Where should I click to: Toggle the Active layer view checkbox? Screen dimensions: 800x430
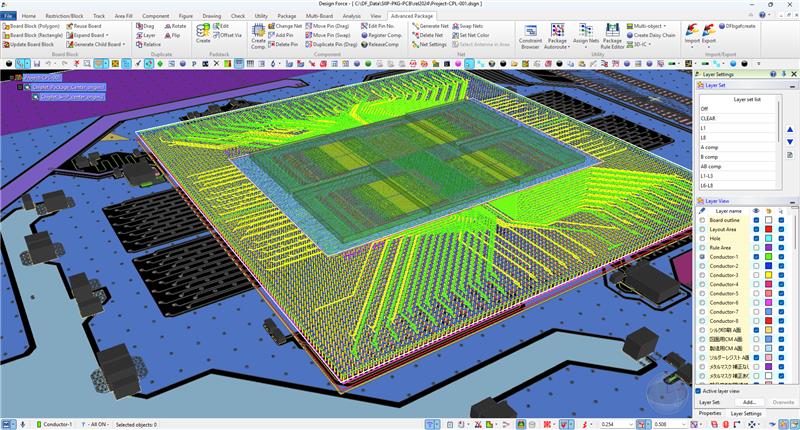698,391
